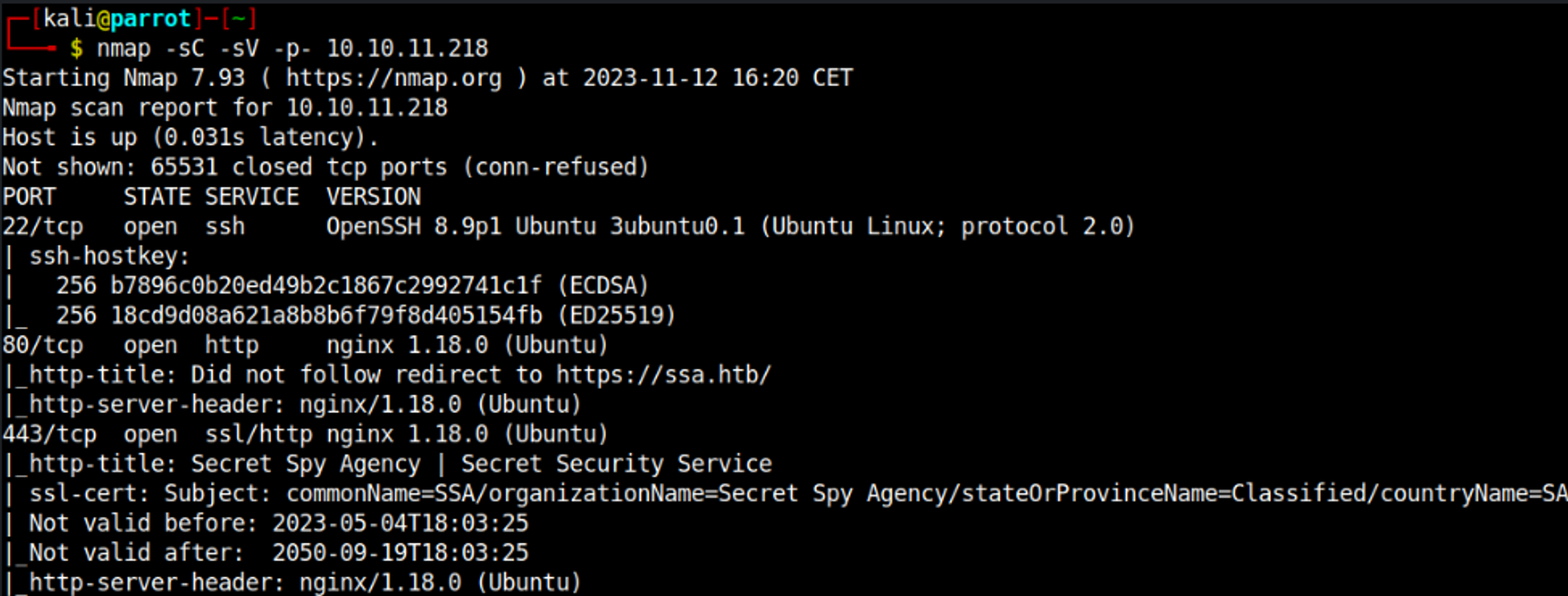Click the "Not valid before" certificate date
The width and height of the screenshot is (1568, 596).
click(x=400, y=523)
